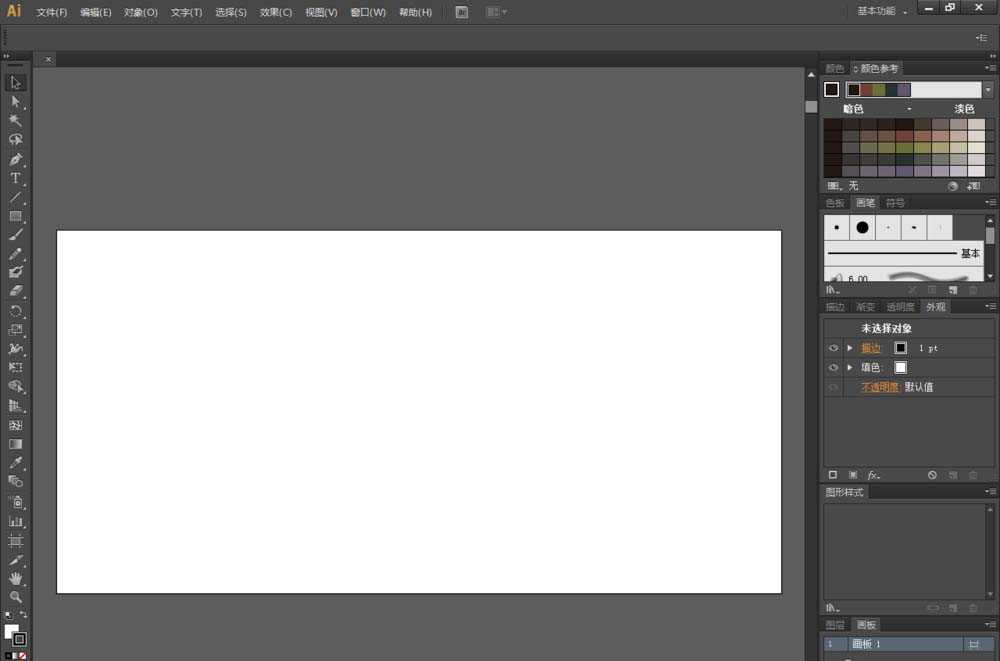The image size is (1000, 661).
Task: Toggle visibility eye for 描边 stroke
Action: point(833,348)
